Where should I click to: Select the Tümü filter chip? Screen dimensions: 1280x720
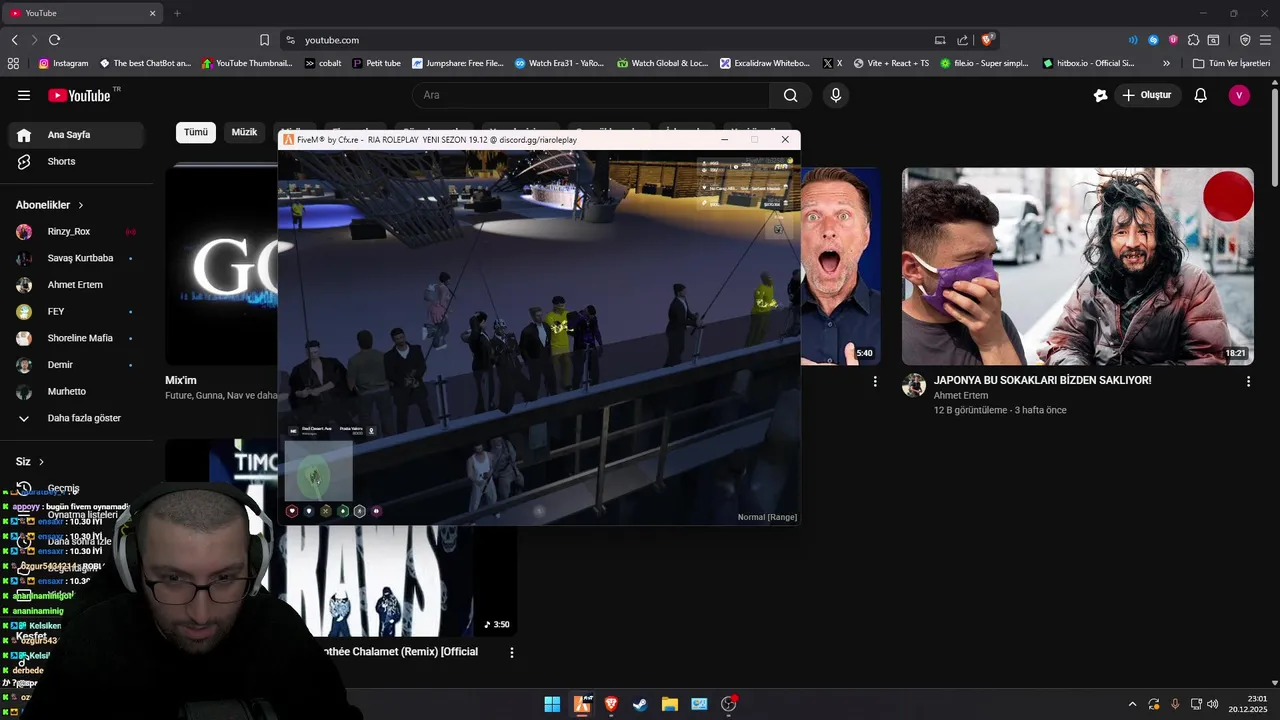(196, 132)
